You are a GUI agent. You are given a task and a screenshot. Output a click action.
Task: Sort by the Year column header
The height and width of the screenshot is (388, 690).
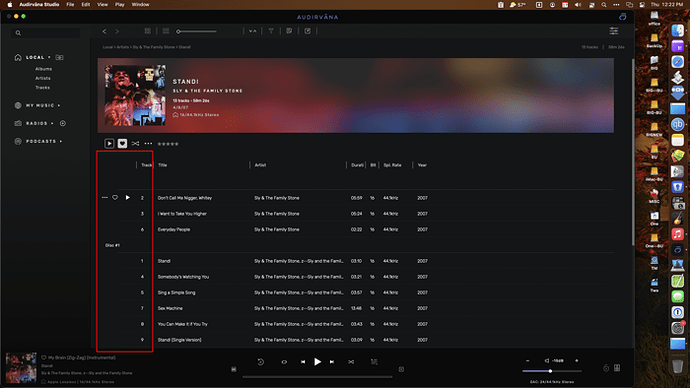click(422, 165)
